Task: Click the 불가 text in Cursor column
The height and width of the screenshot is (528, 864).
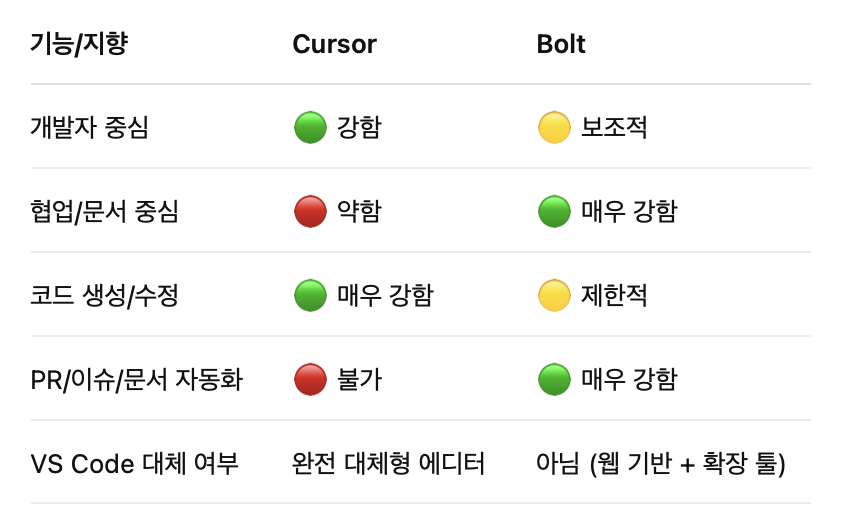Action: (x=359, y=379)
